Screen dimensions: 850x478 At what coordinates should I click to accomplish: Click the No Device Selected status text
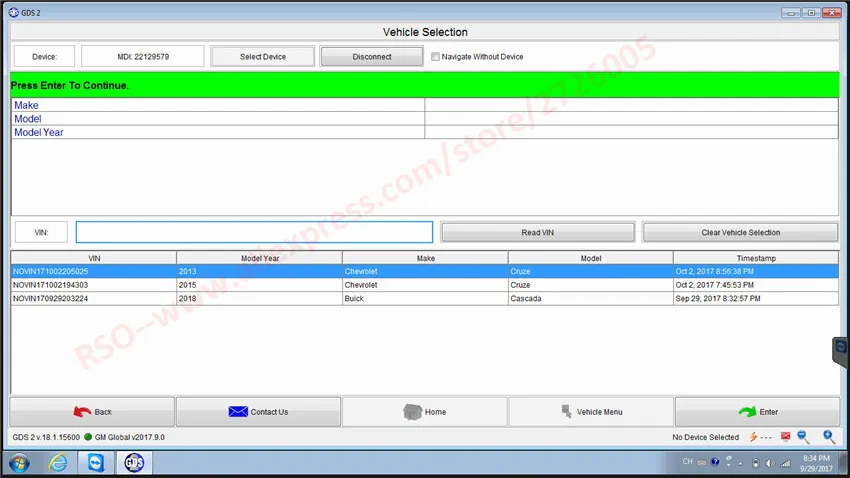(x=705, y=437)
